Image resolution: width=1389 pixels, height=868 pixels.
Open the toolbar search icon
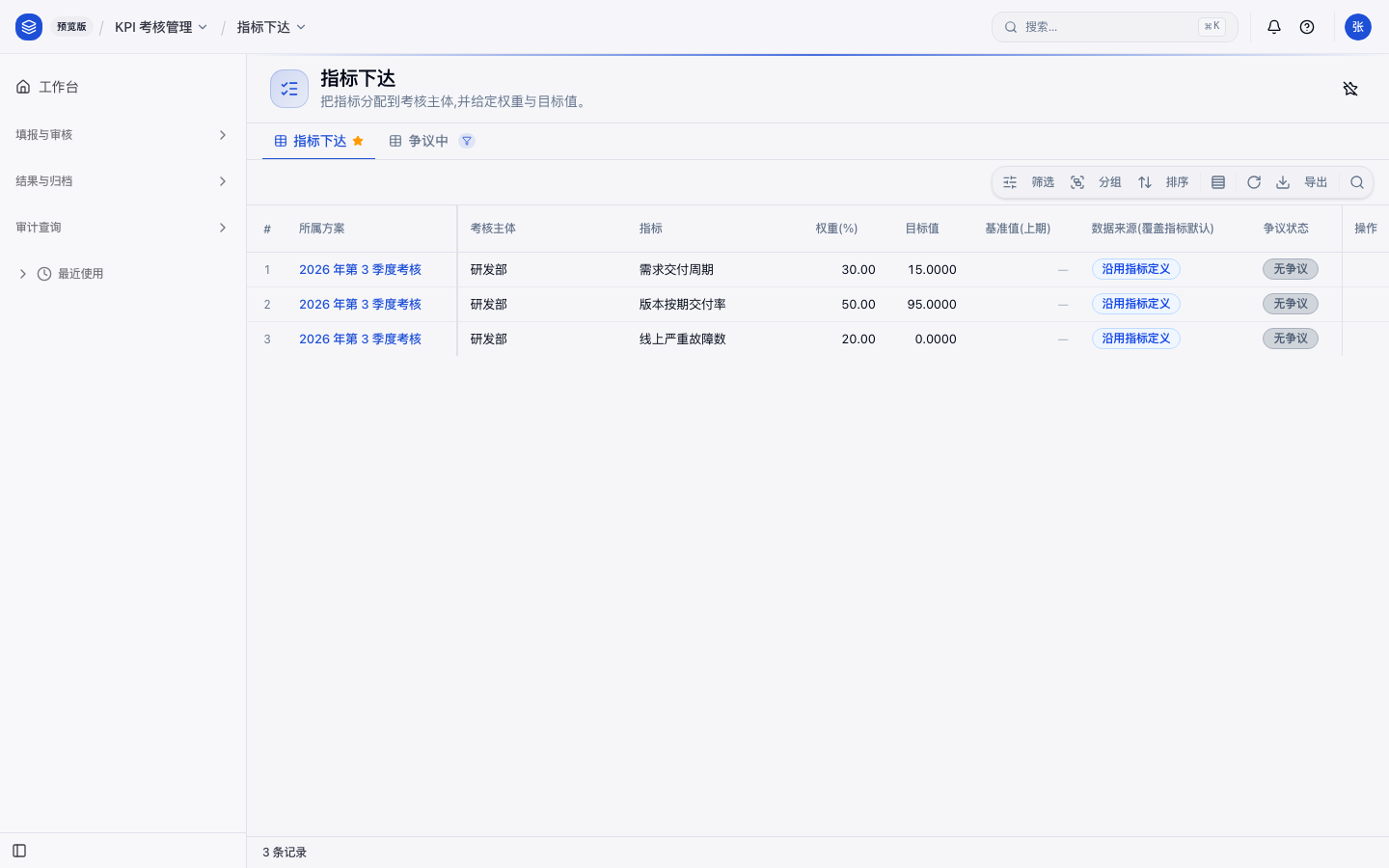point(1357,182)
